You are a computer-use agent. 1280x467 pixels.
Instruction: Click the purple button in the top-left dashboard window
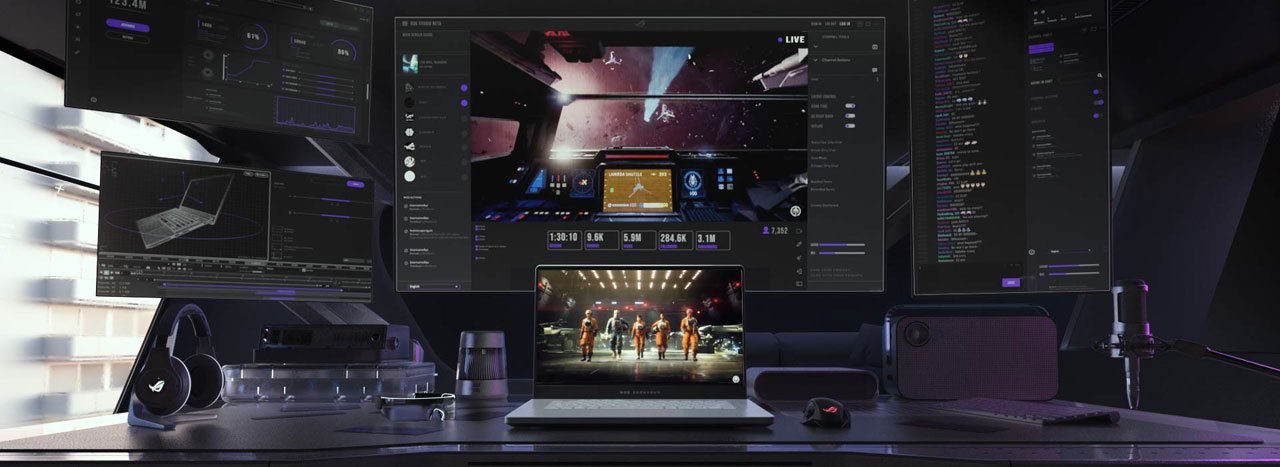[127, 26]
